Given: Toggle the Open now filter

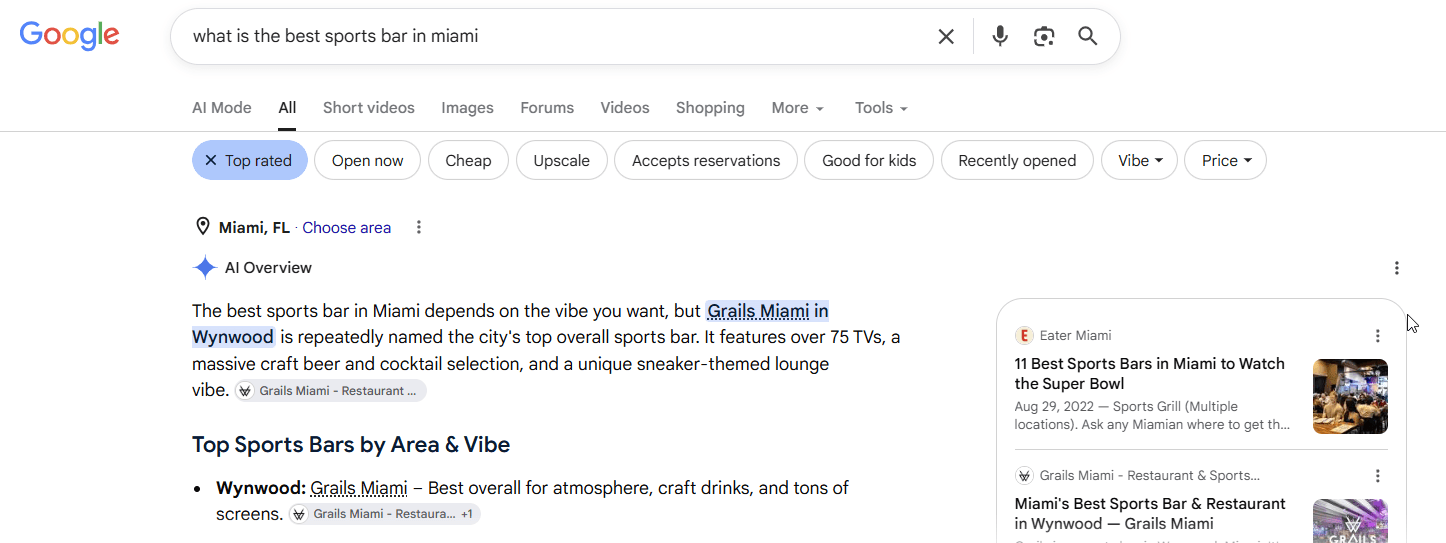Looking at the screenshot, I should pyautogui.click(x=368, y=160).
